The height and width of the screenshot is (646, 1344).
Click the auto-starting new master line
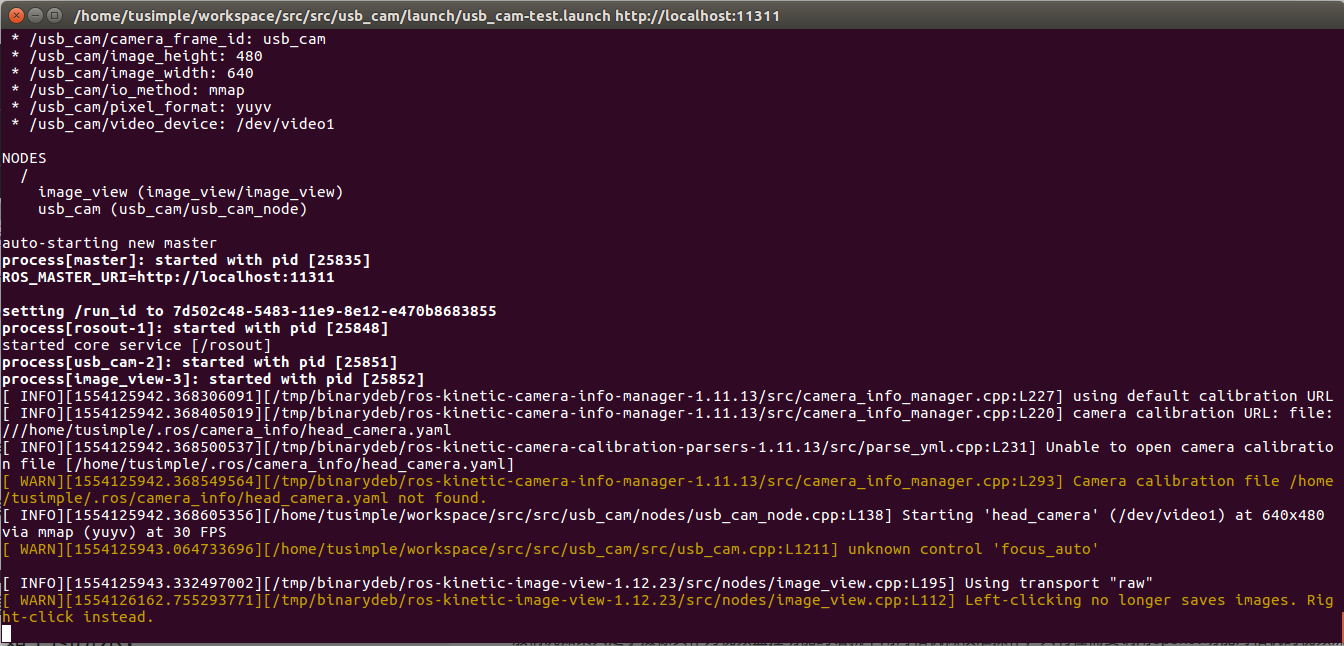(x=109, y=243)
